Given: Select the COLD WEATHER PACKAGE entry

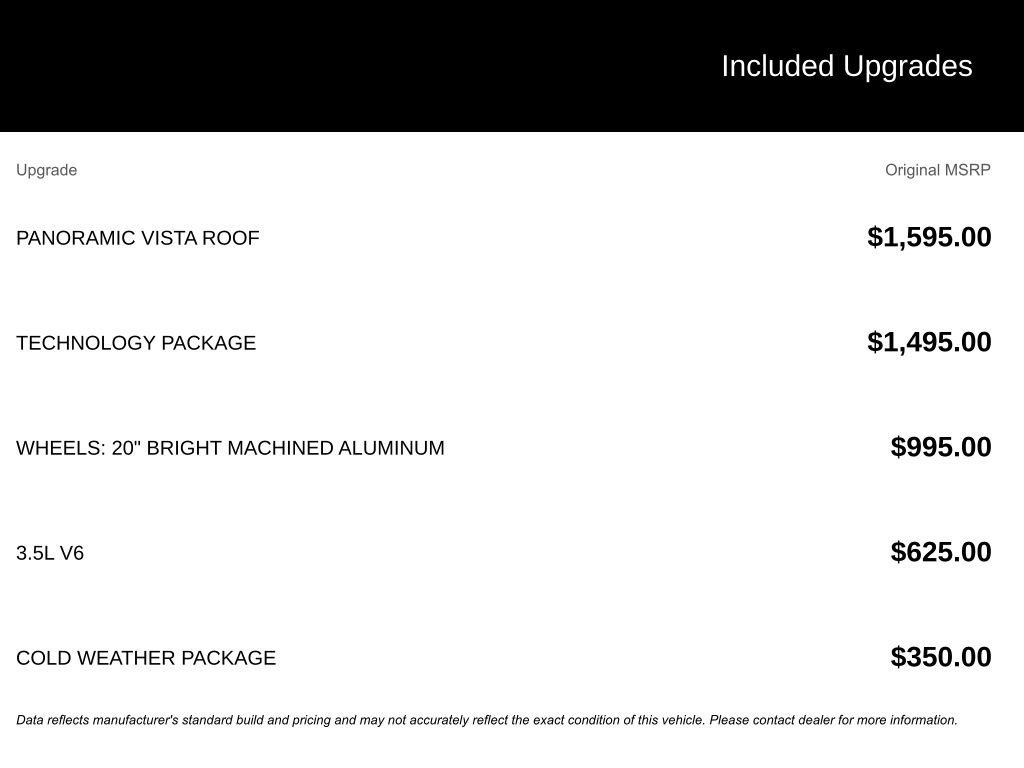Looking at the screenshot, I should 146,658.
